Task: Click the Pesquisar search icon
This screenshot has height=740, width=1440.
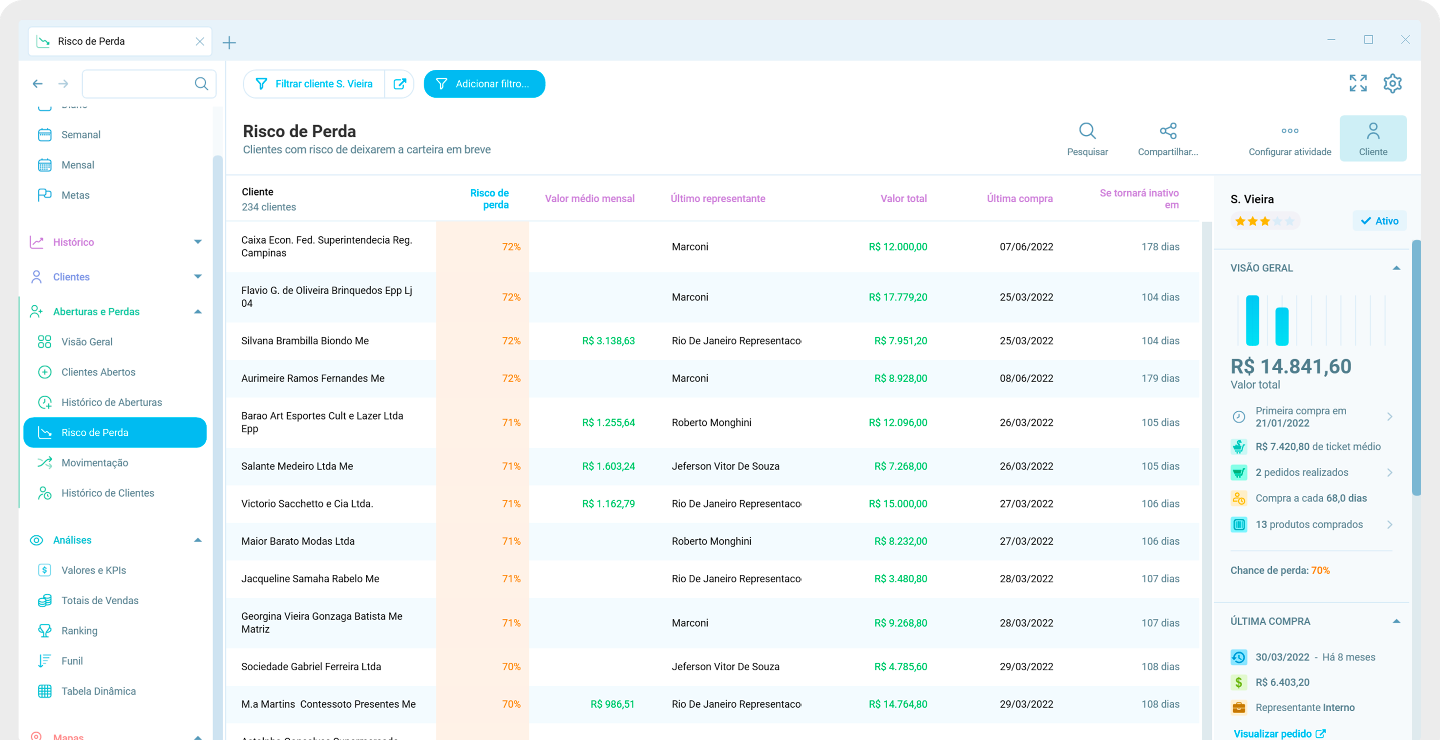Action: 1087,131
